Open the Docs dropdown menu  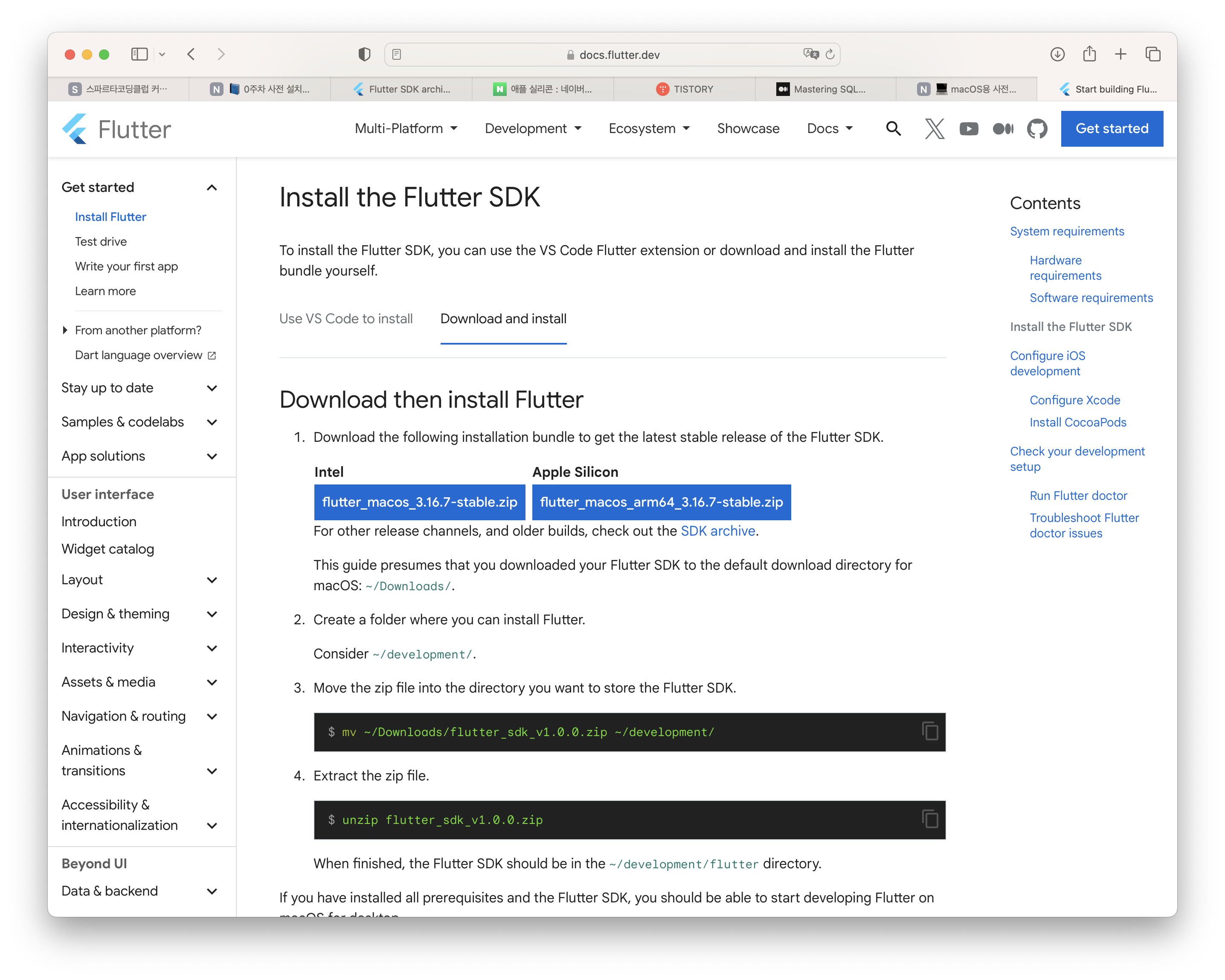830,128
